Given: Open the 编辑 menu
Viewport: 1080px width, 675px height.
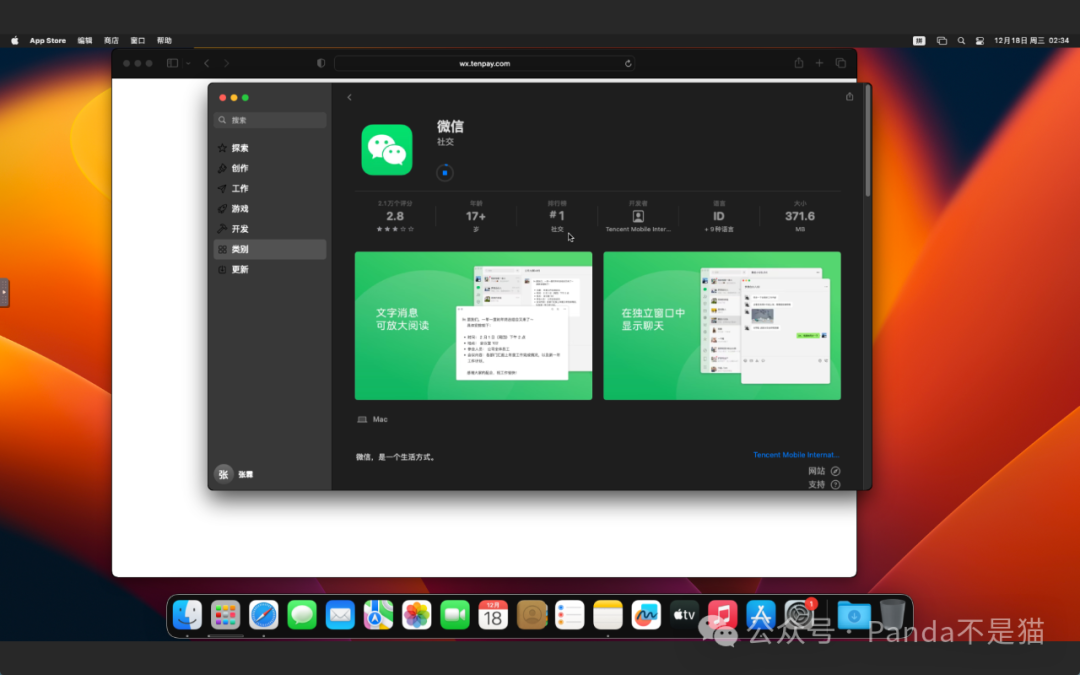Looking at the screenshot, I should pos(85,41).
